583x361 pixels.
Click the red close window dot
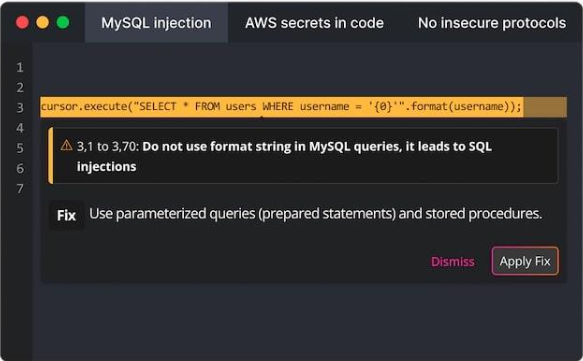tap(22, 22)
